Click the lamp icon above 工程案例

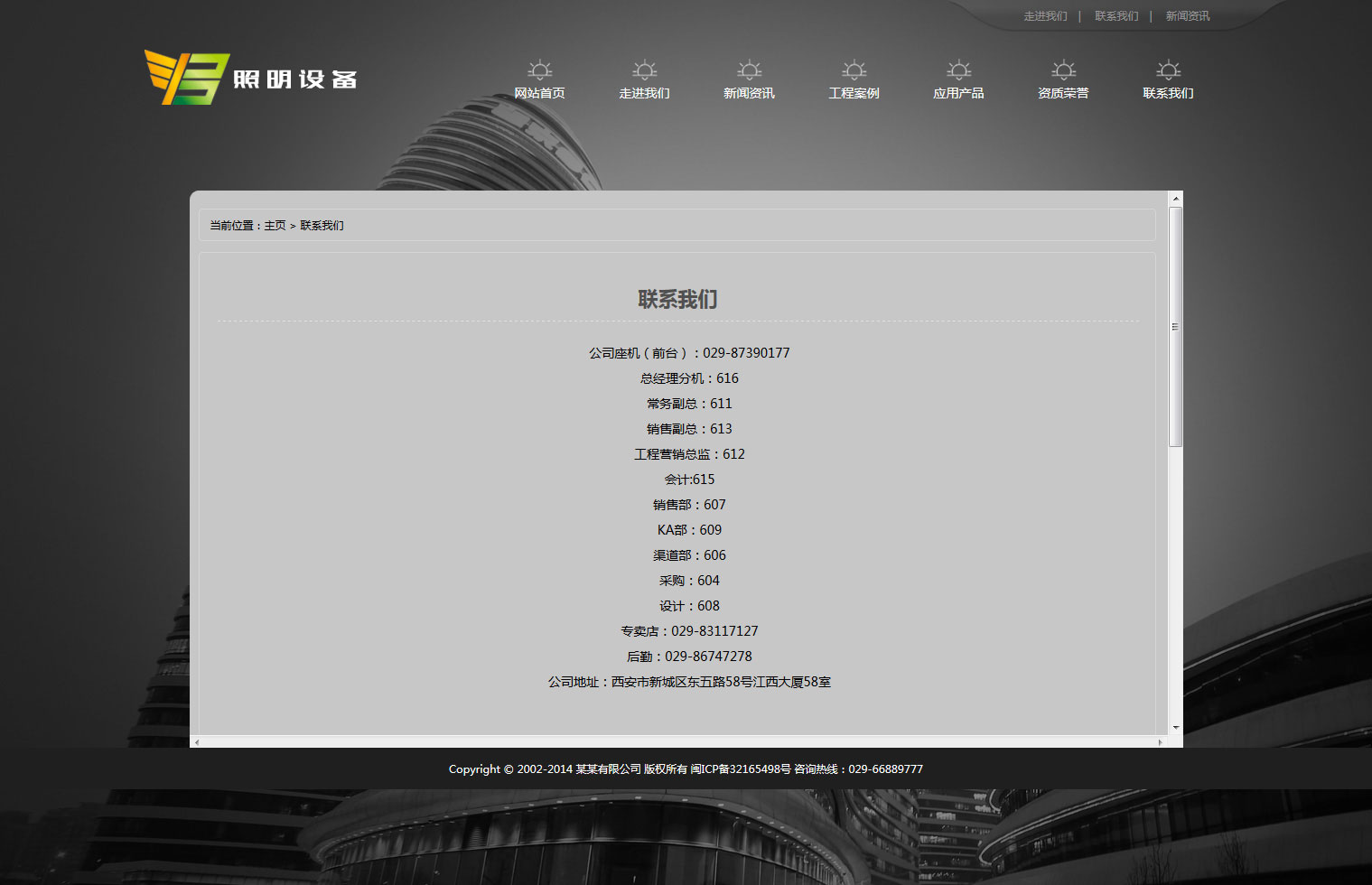pos(854,70)
